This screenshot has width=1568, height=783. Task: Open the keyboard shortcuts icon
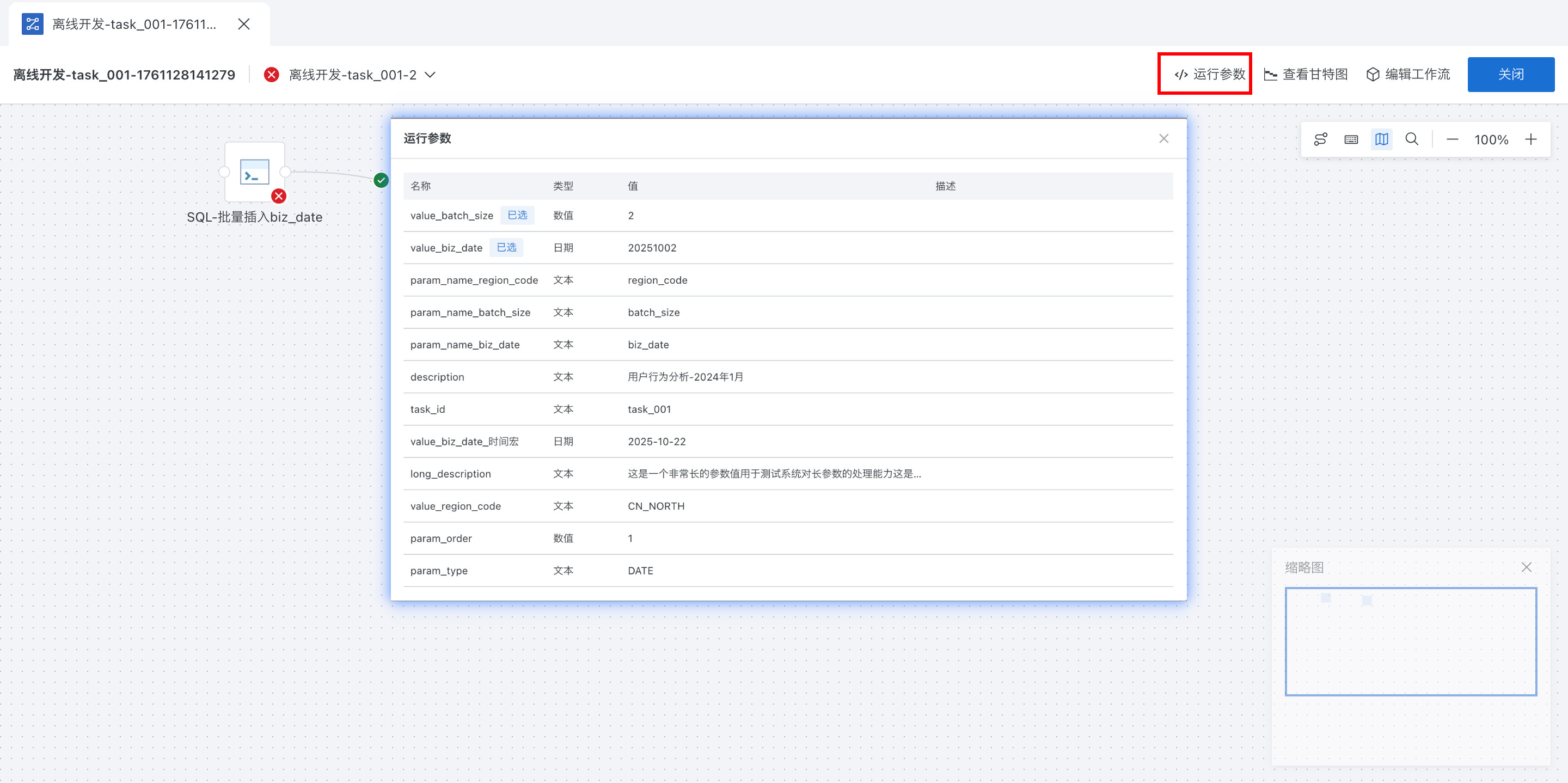(1351, 139)
